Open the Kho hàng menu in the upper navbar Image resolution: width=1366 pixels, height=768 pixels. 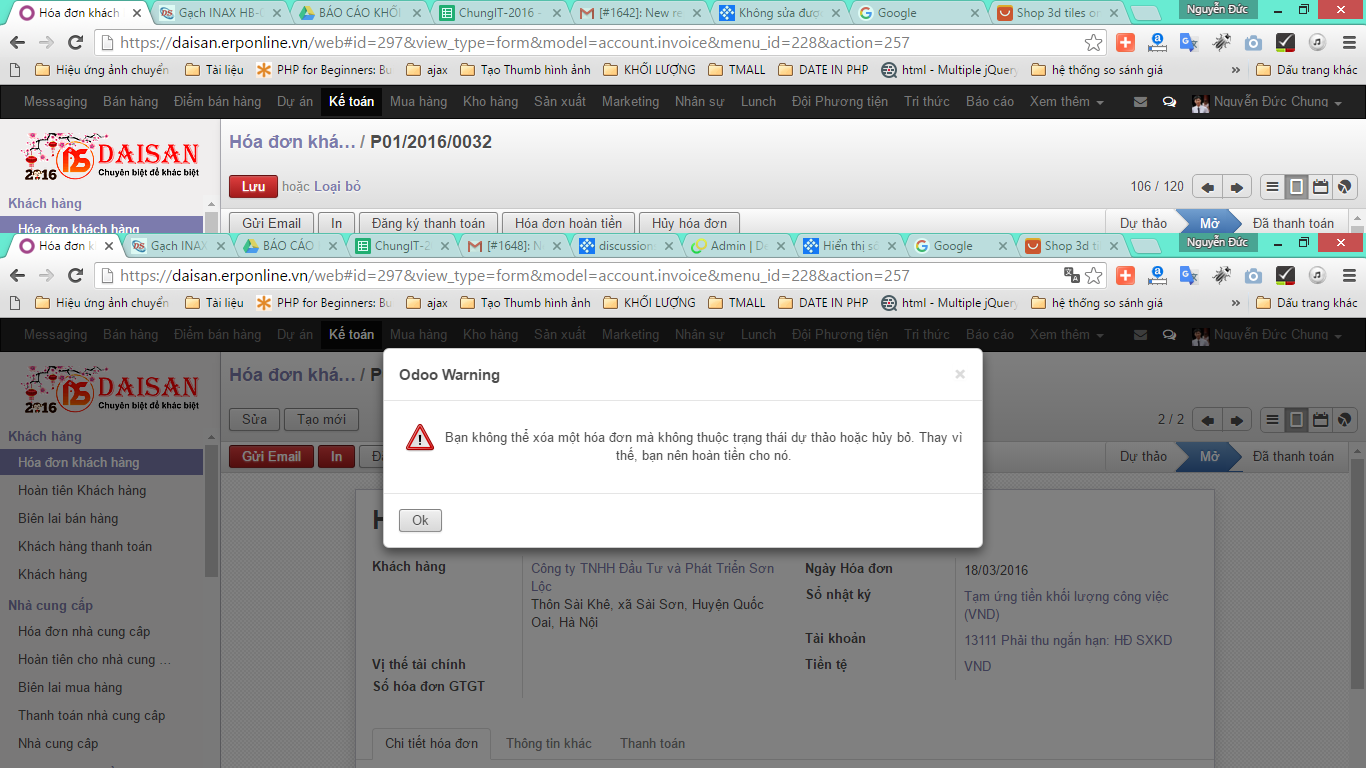tap(490, 102)
